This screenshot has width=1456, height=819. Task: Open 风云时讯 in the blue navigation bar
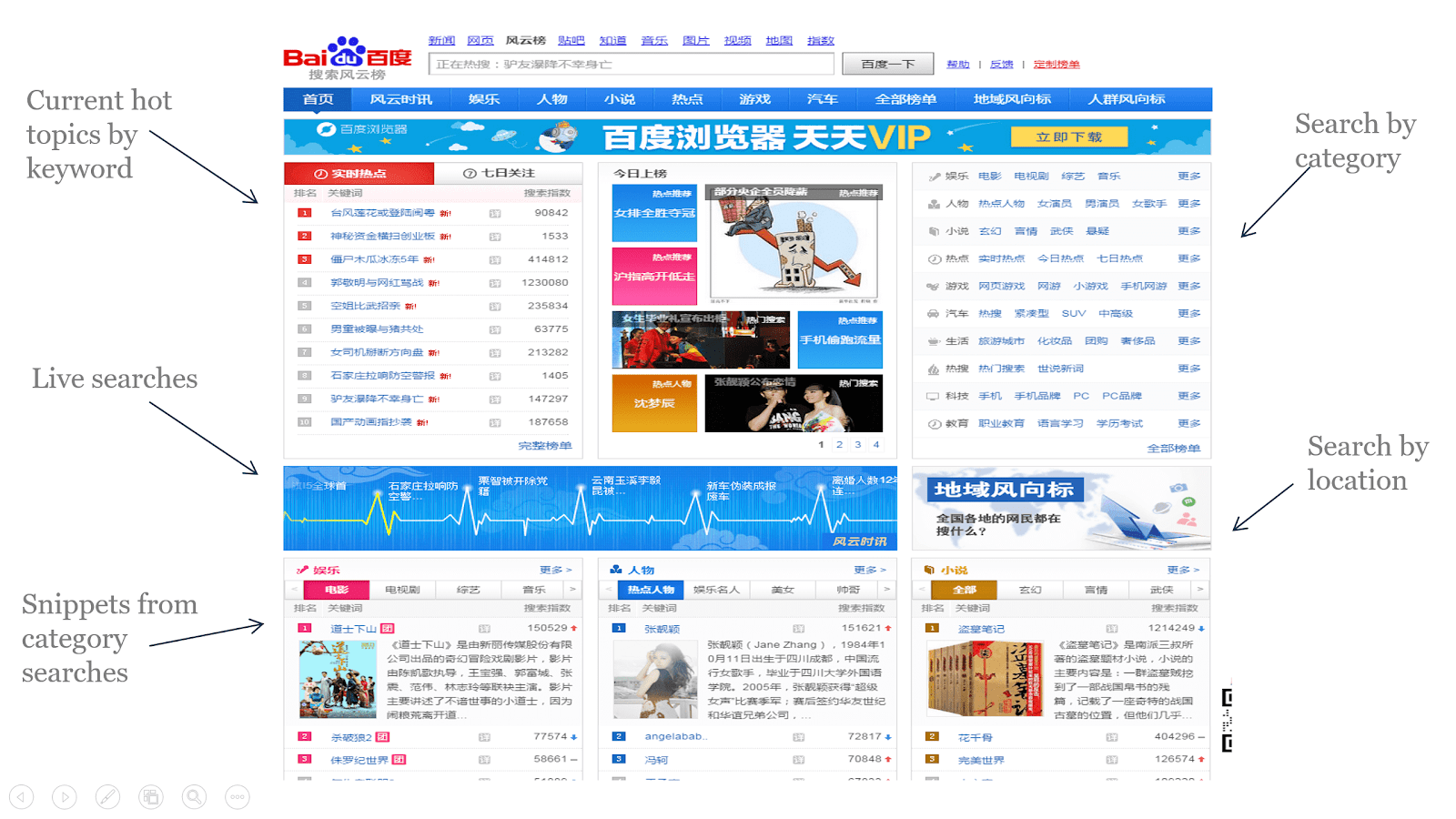[401, 99]
